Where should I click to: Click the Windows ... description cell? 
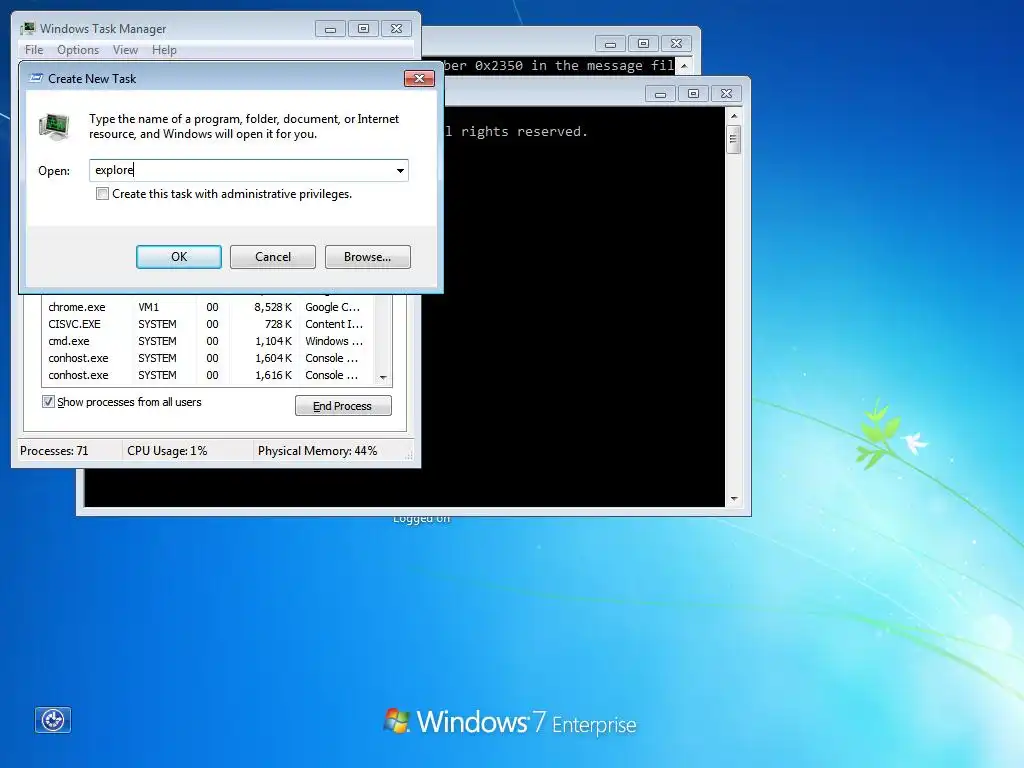334,341
